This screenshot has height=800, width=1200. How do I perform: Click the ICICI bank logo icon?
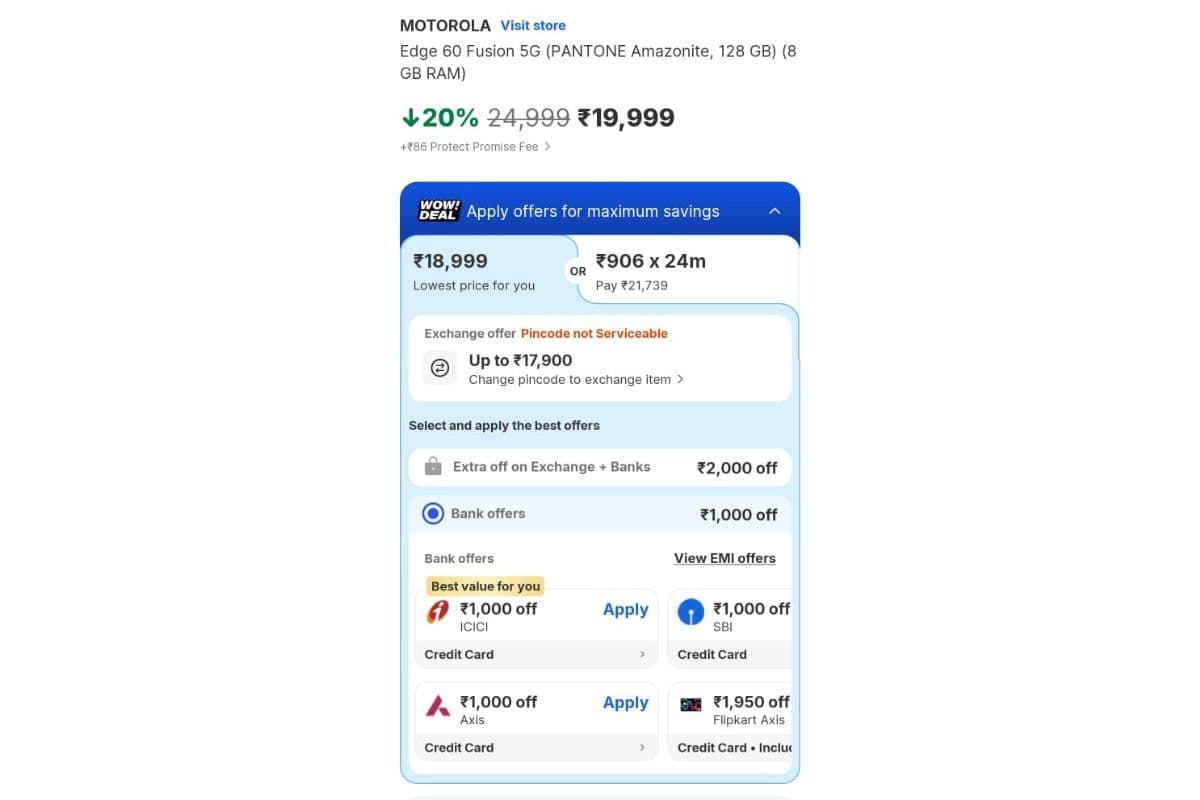pyautogui.click(x=438, y=611)
